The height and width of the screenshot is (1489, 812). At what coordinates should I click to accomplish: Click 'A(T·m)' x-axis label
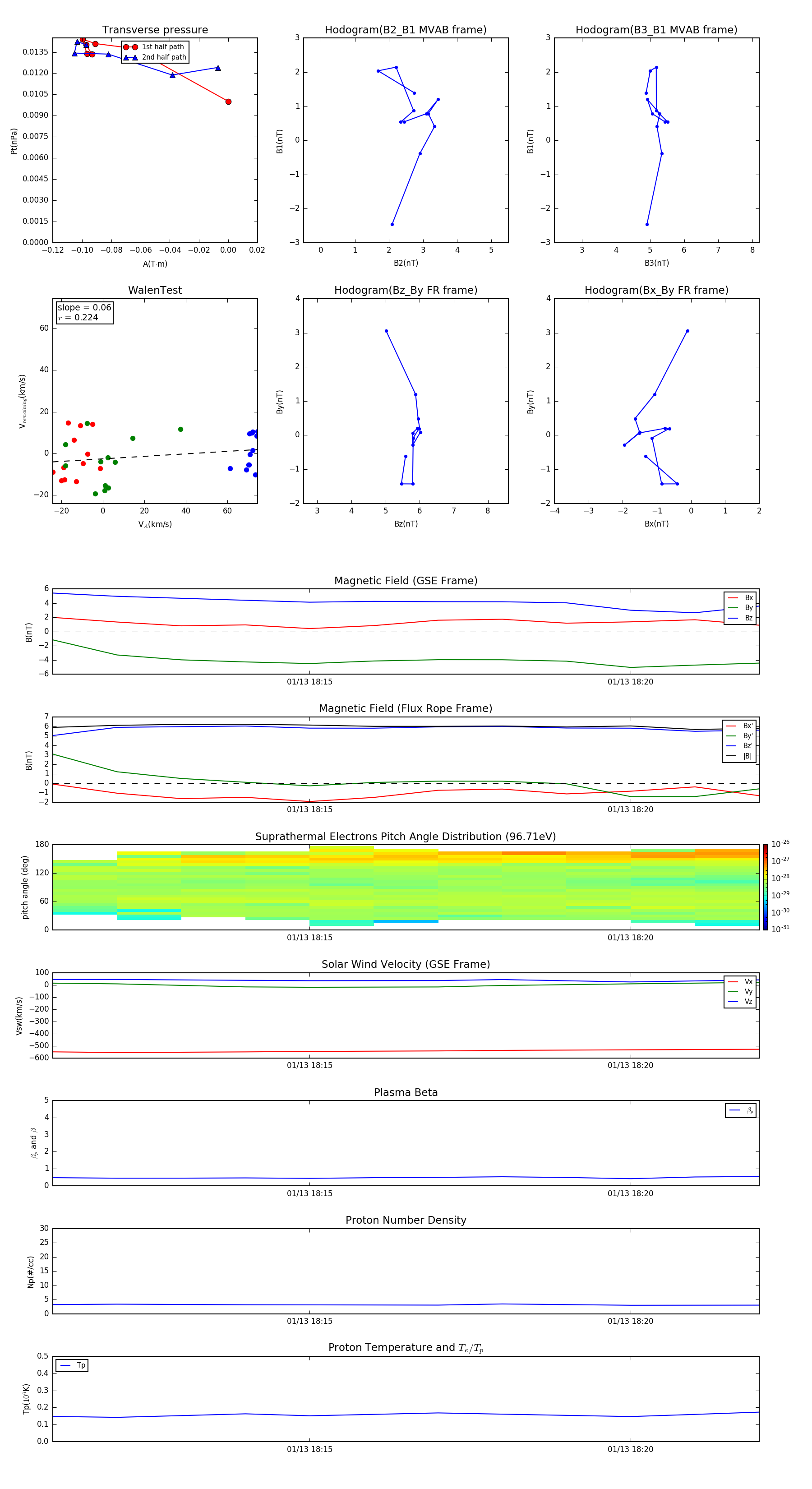pos(155,264)
